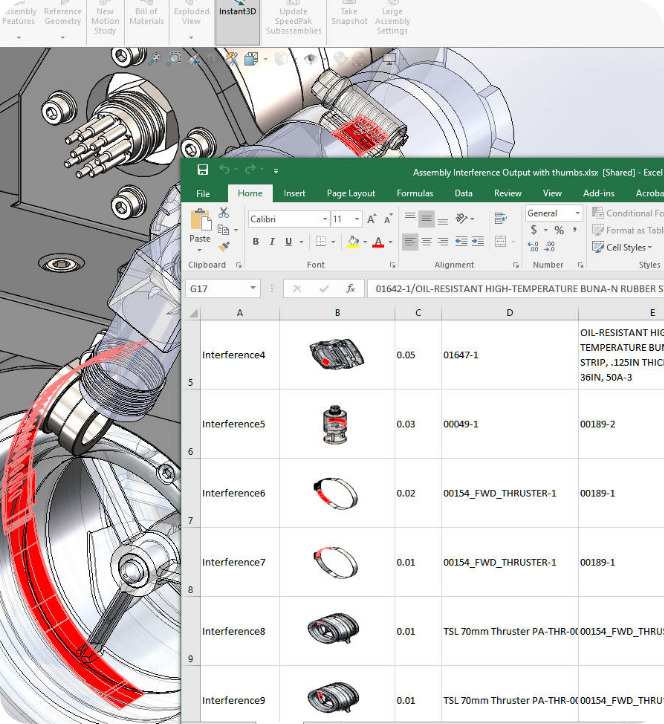Click the Format Painter brush icon
This screenshot has height=724, width=664.
coord(224,244)
